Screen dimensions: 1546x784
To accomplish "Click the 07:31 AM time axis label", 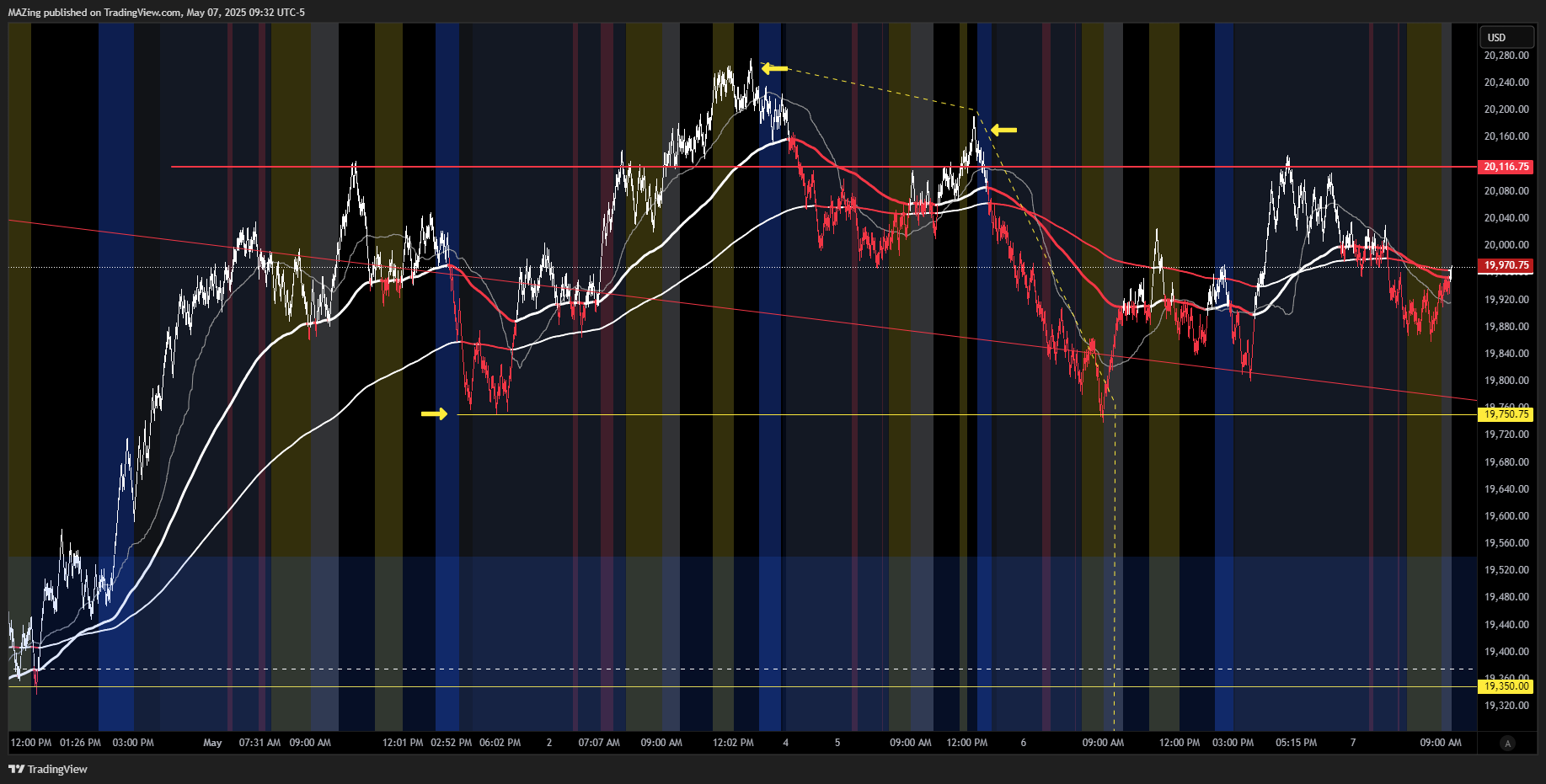I will pos(259,743).
